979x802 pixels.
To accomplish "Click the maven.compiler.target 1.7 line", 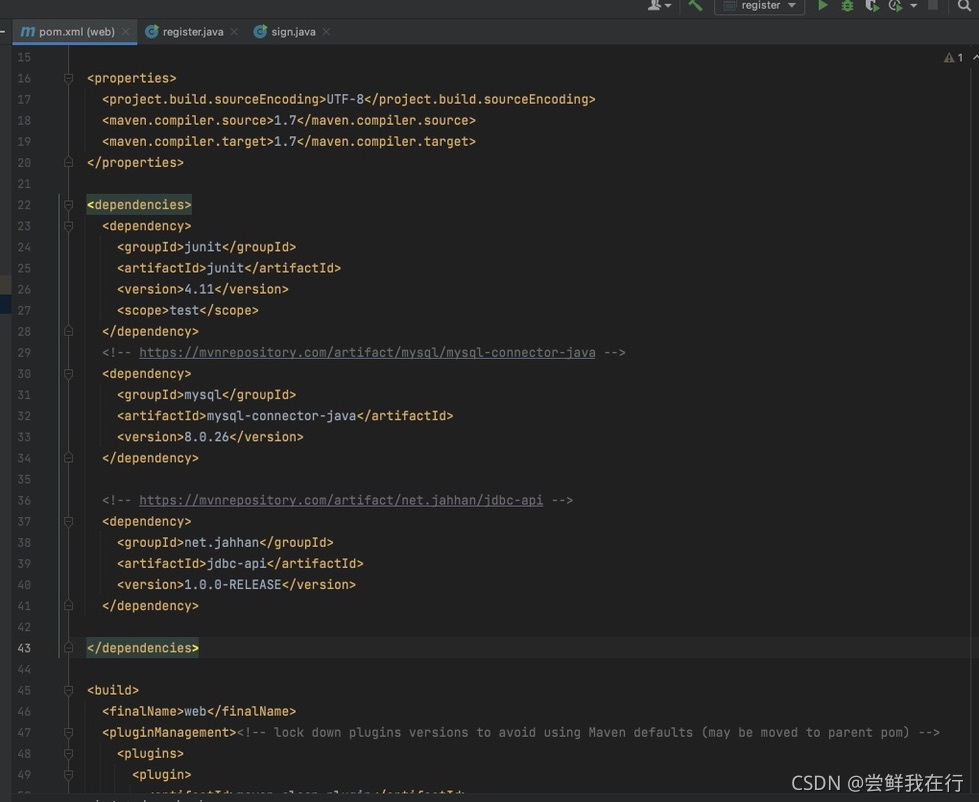I will pyautogui.click(x=289, y=142).
